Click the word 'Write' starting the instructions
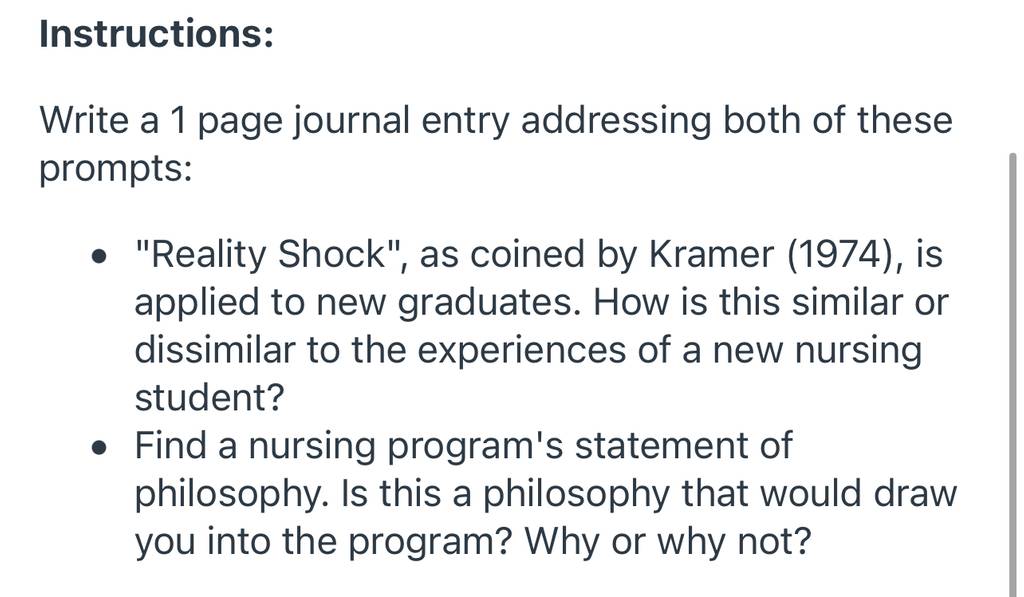This screenshot has width=1024, height=597. (x=84, y=120)
